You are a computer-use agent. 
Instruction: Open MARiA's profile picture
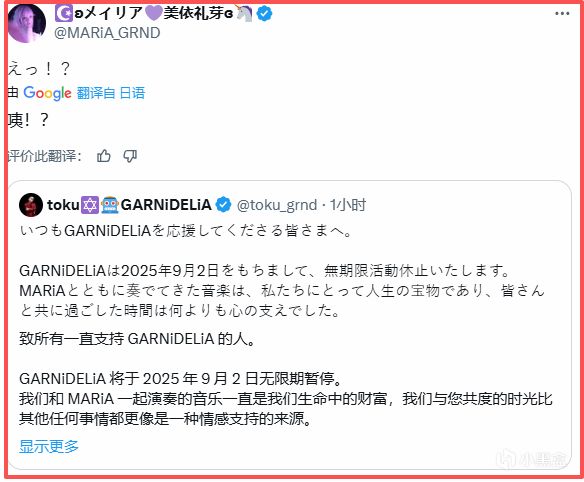click(27, 23)
